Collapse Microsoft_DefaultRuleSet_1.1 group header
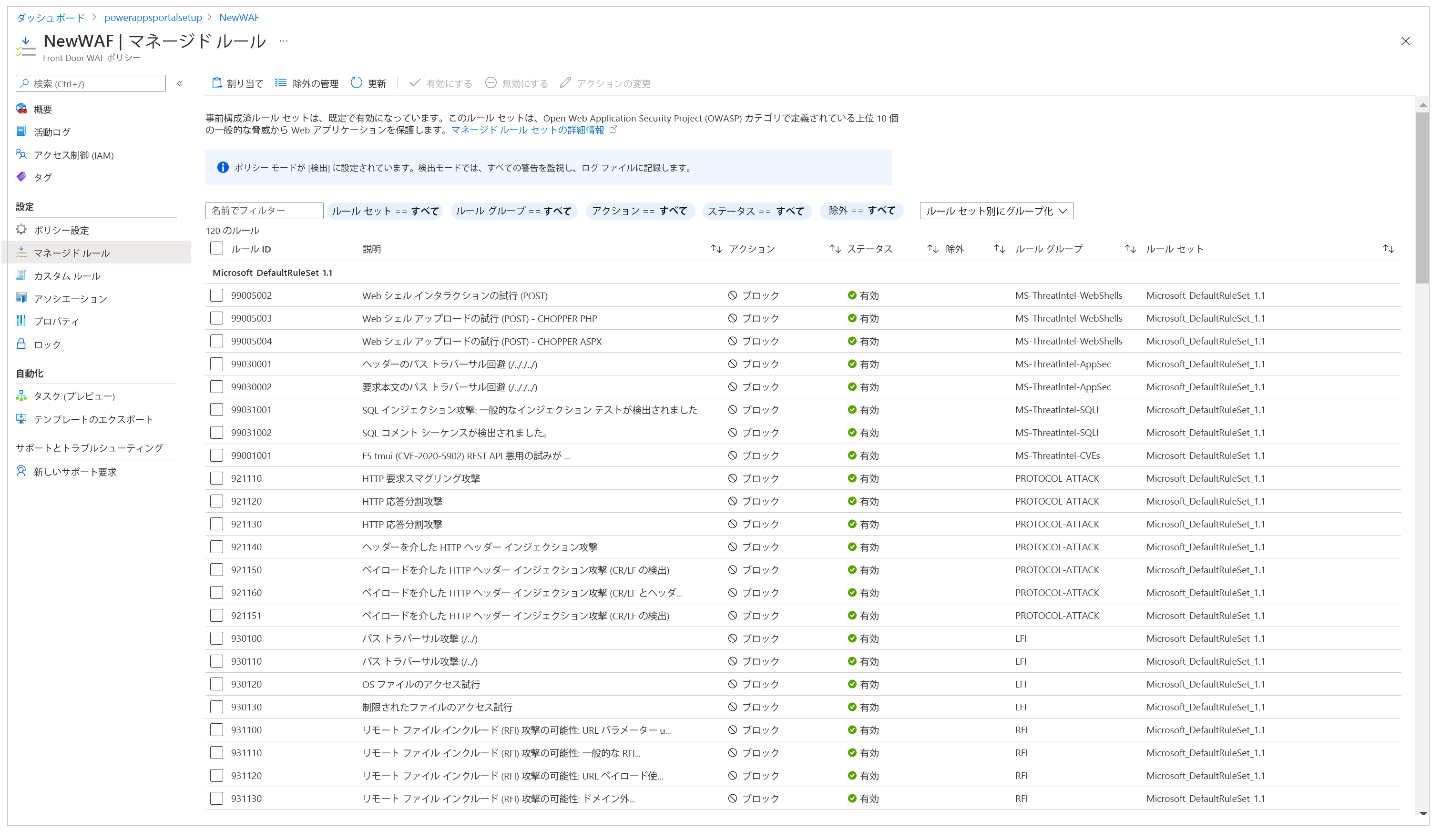This screenshot has height=840, width=1441. point(272,273)
